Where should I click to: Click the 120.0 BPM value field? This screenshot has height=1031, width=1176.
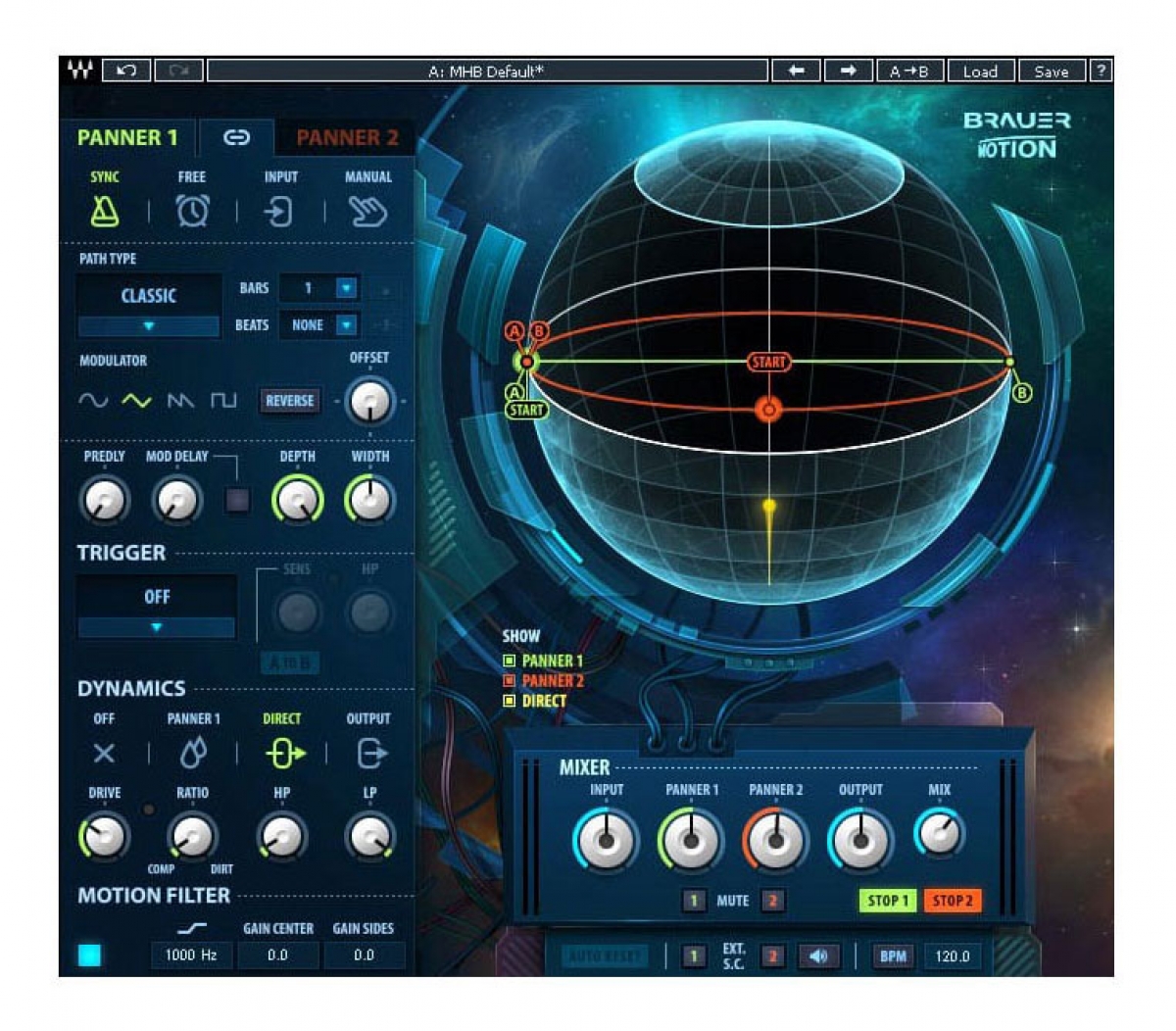pyautogui.click(x=952, y=956)
